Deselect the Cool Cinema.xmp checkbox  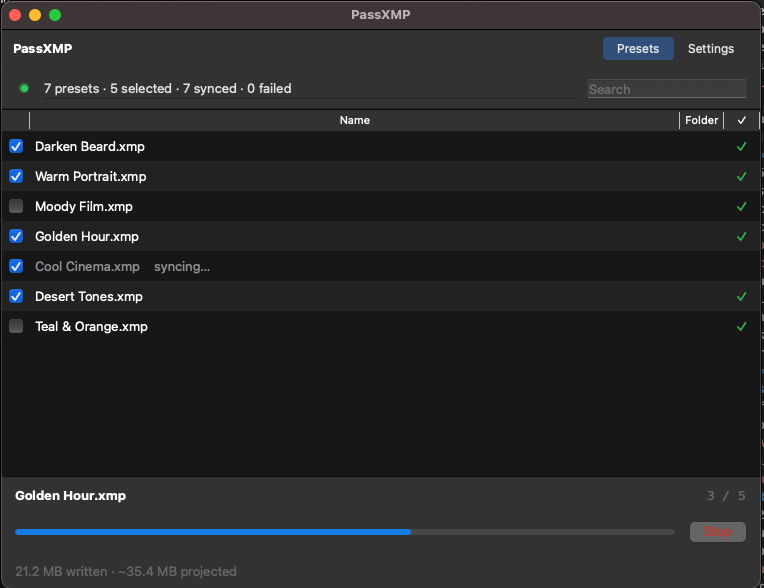click(x=16, y=266)
